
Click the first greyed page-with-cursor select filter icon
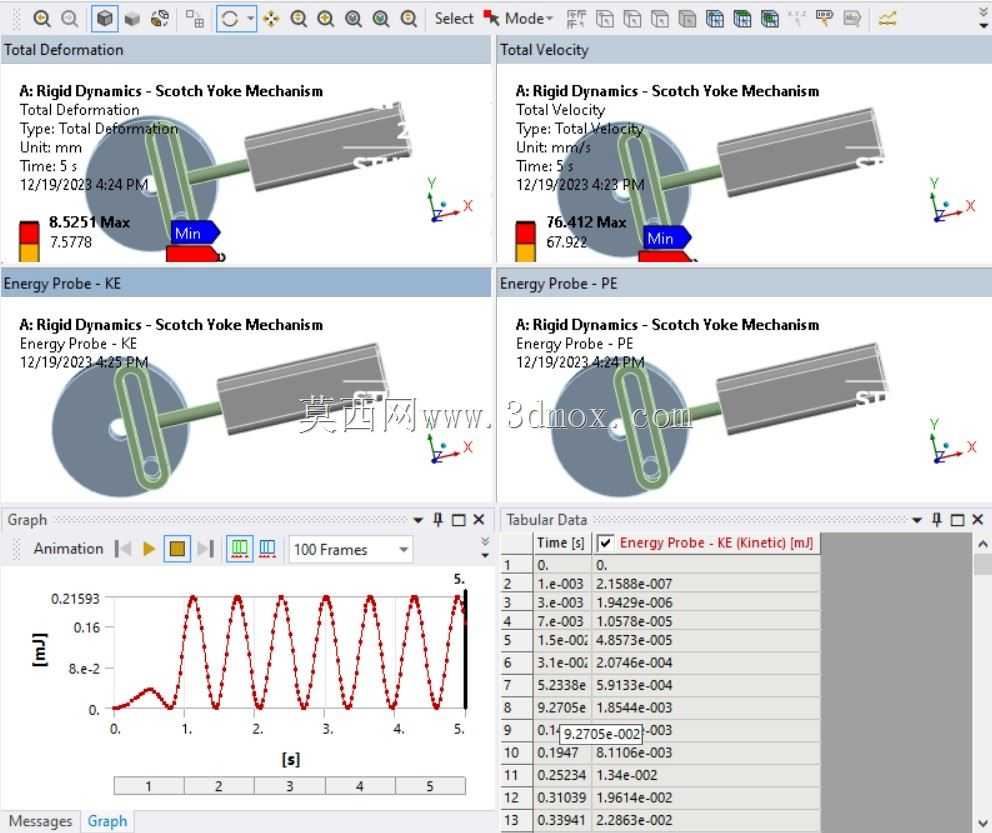(x=604, y=19)
